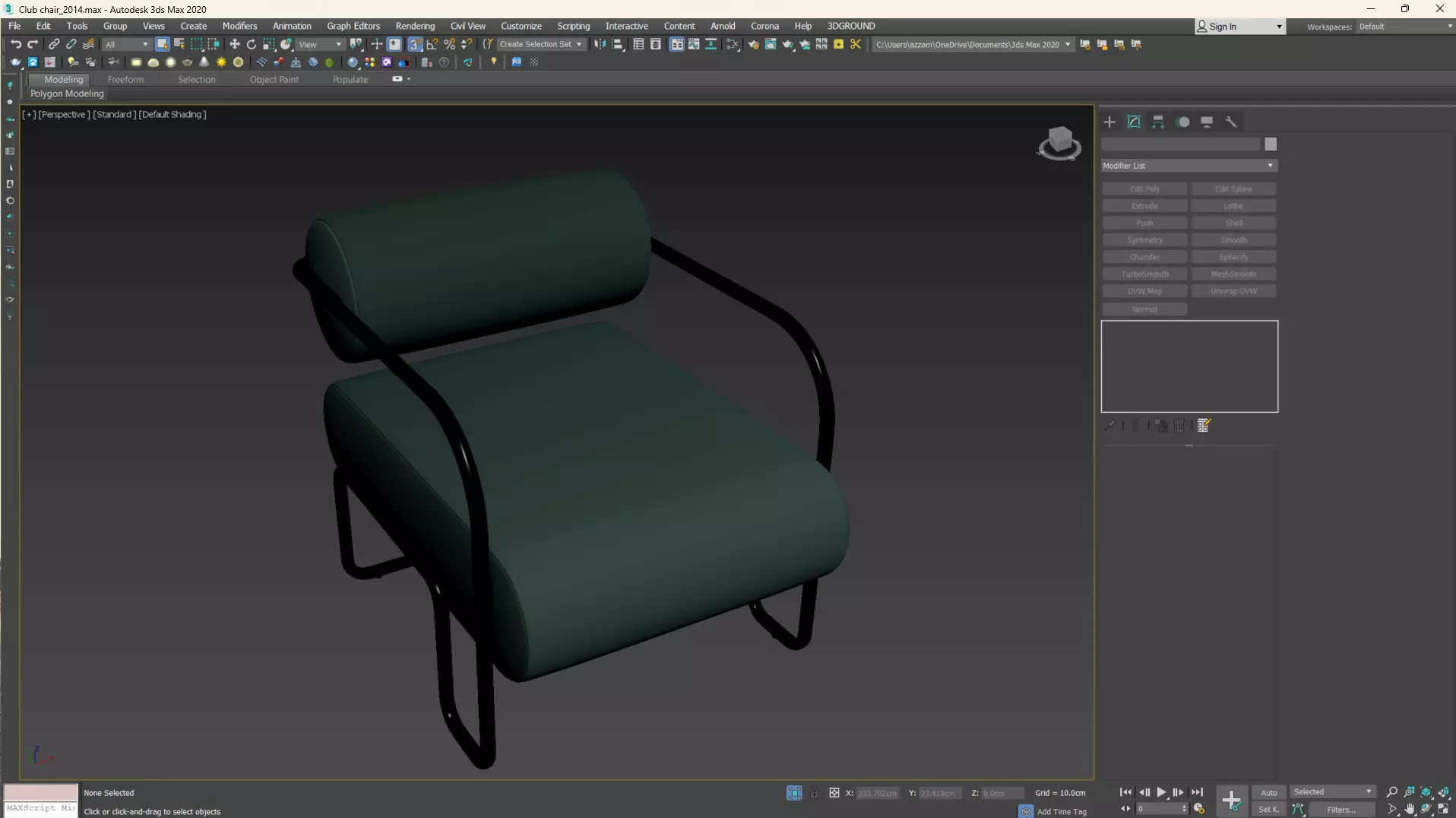This screenshot has width=1456, height=818.
Task: Open the key filter Selected dropdown
Action: point(1333,792)
